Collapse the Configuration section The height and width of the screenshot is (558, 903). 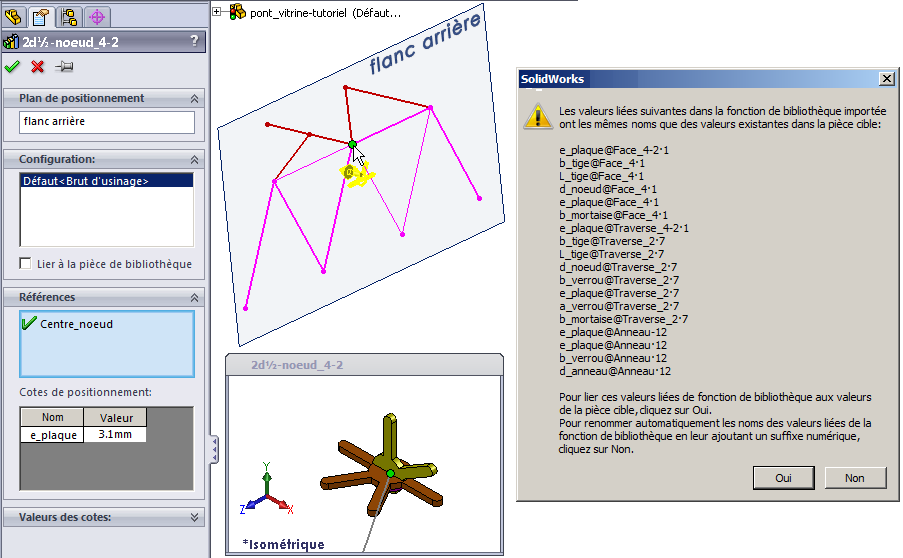(195, 160)
